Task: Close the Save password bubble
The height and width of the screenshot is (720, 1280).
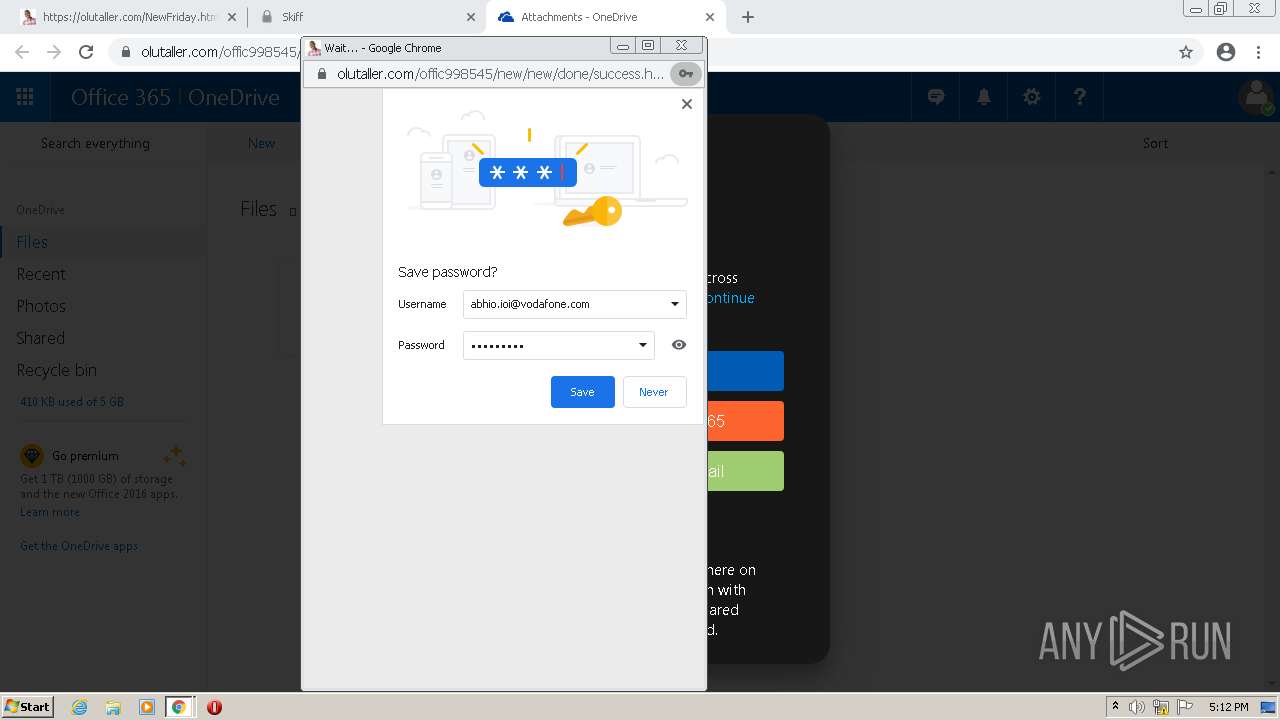Action: click(687, 104)
